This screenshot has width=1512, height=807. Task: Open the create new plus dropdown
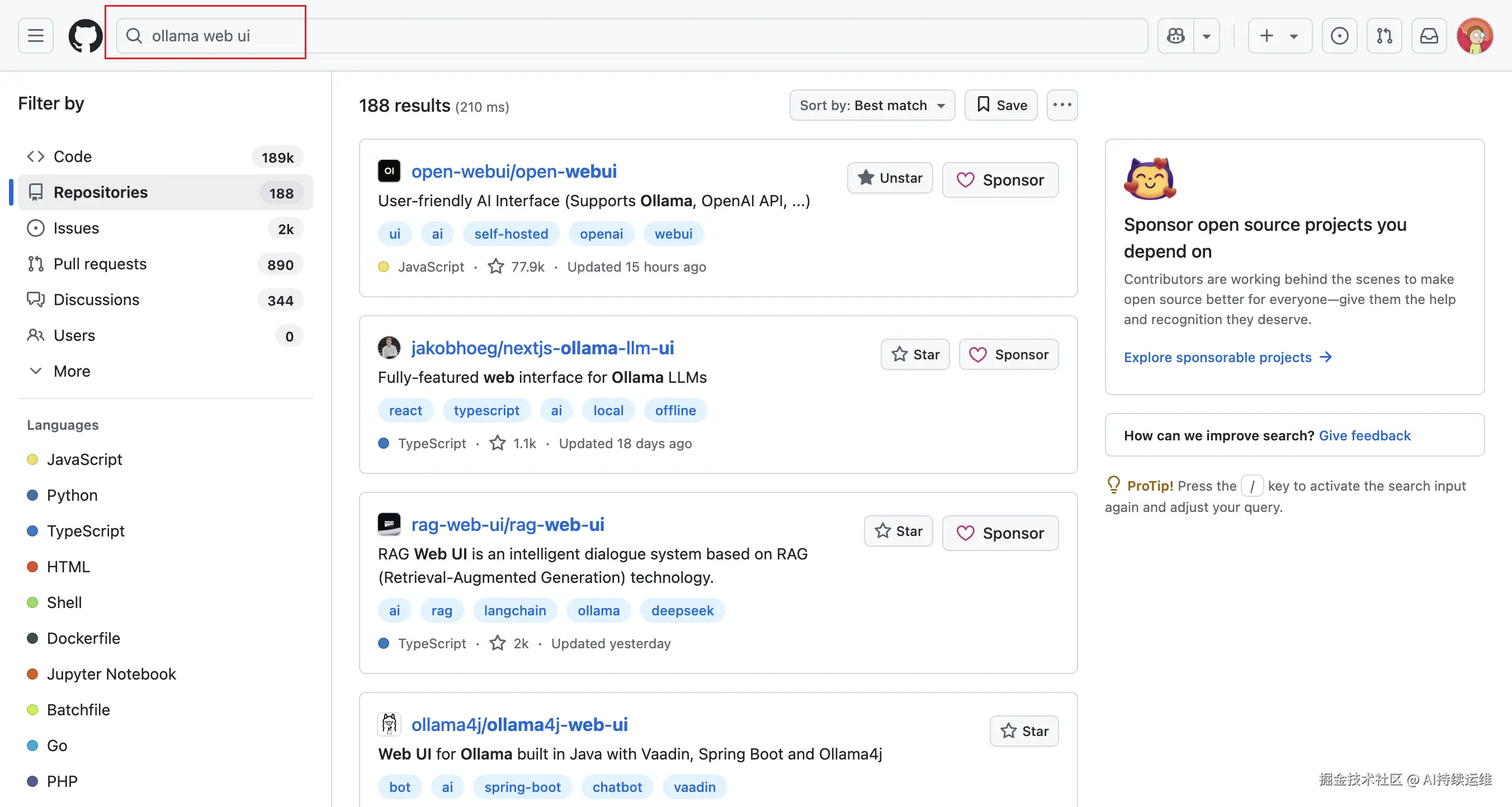[1279, 36]
